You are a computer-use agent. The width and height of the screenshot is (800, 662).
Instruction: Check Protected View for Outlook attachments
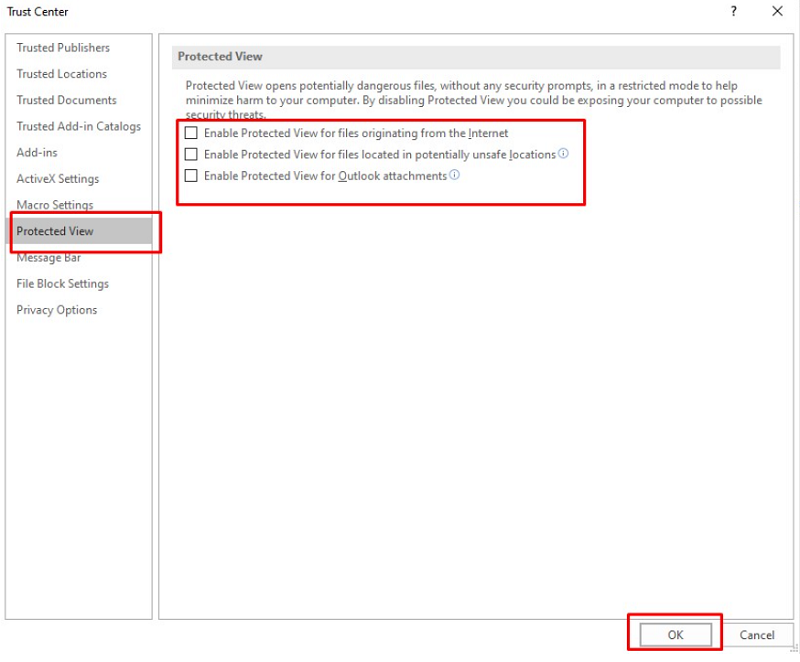(191, 176)
